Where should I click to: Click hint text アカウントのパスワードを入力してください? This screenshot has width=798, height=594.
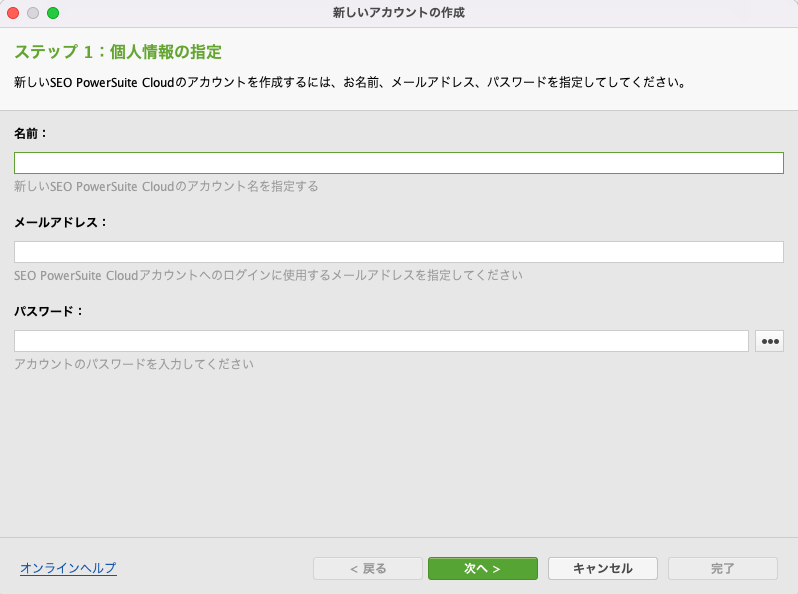[134, 364]
